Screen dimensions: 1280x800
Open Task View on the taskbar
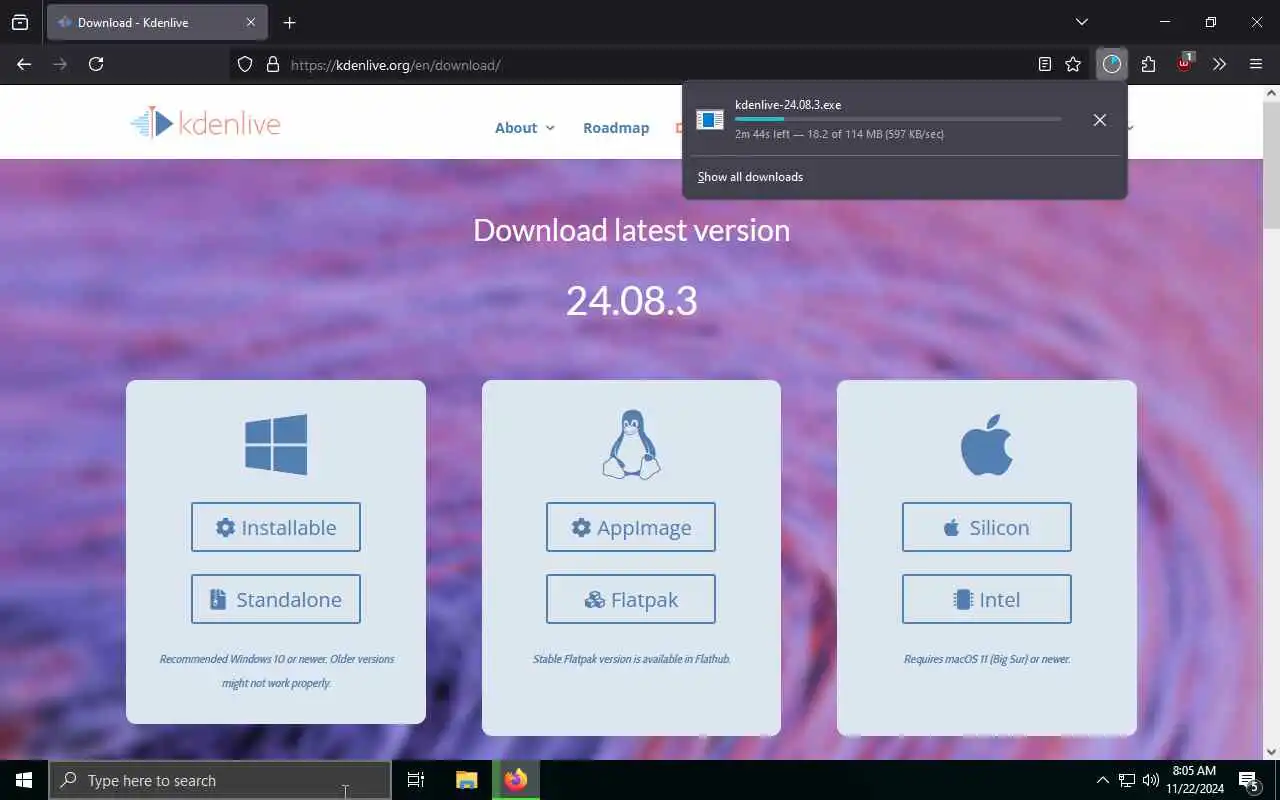pyautogui.click(x=416, y=780)
